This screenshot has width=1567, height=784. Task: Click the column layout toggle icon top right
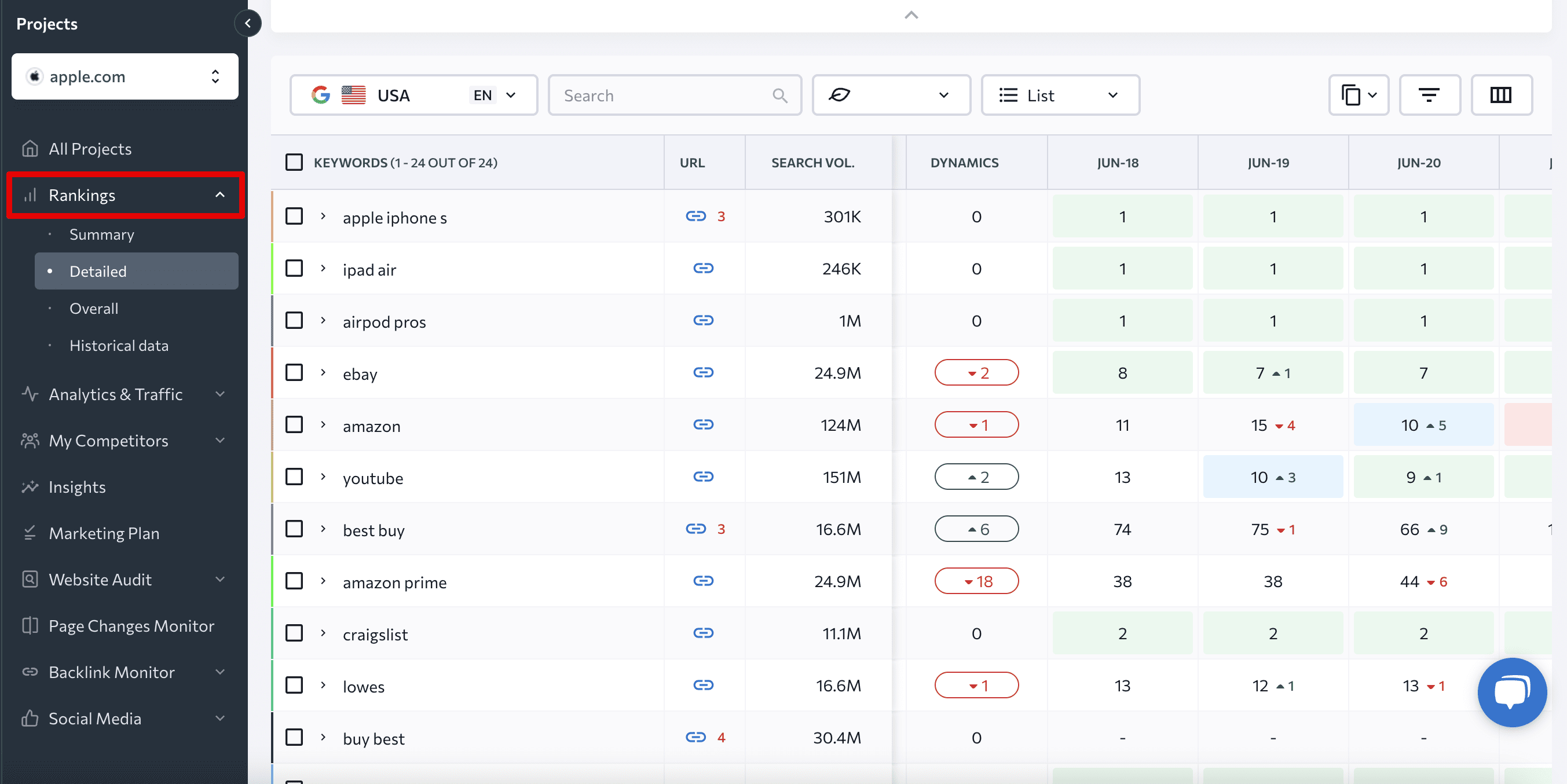(x=1500, y=95)
